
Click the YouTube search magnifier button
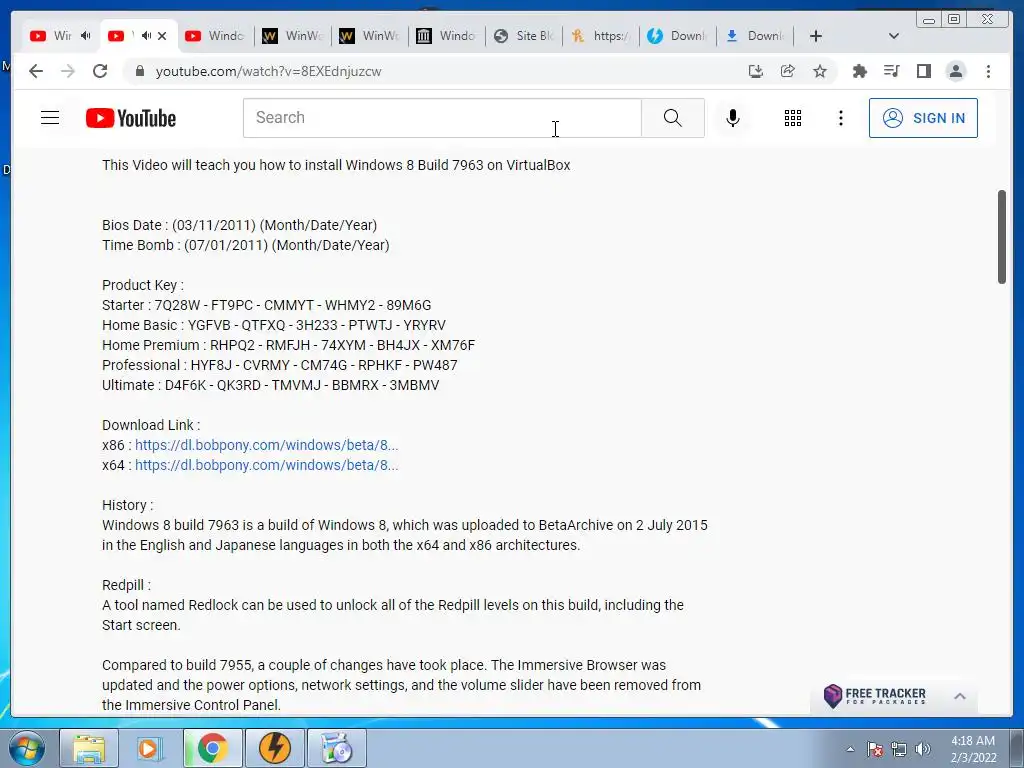pyautogui.click(x=673, y=118)
